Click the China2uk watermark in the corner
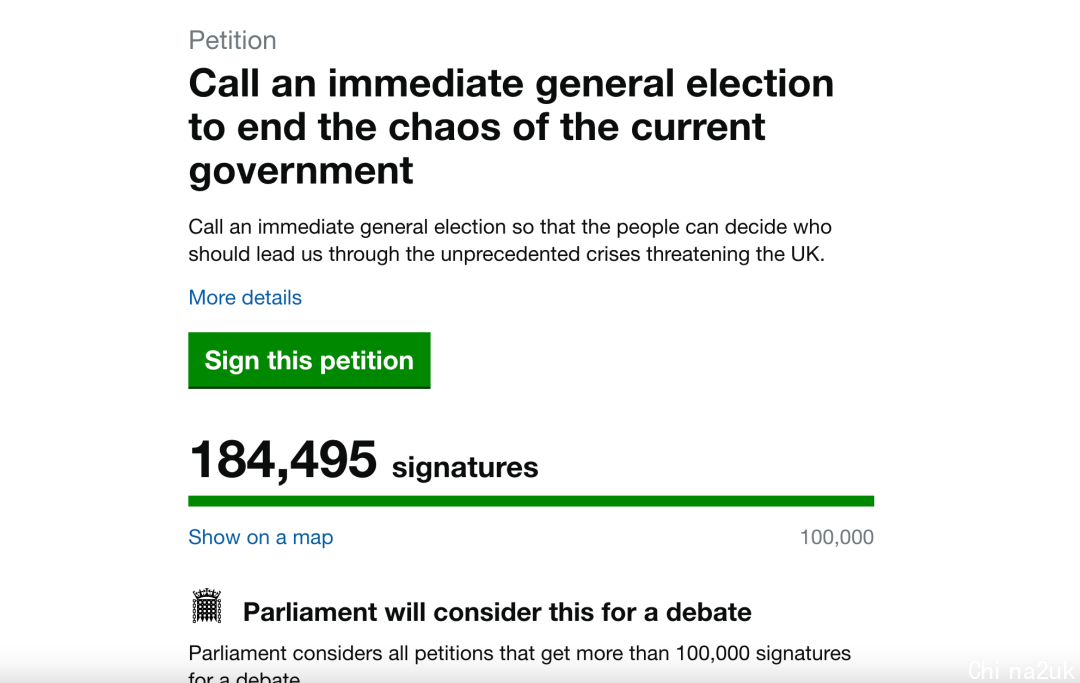Screen dimensions: 1080x683 pyautogui.click(x=1021, y=671)
